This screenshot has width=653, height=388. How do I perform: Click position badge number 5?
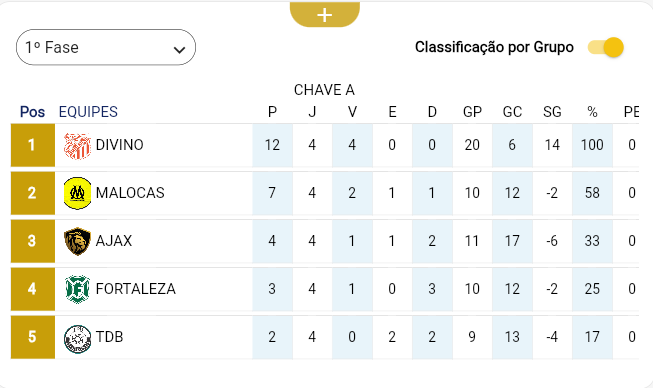click(x=32, y=337)
